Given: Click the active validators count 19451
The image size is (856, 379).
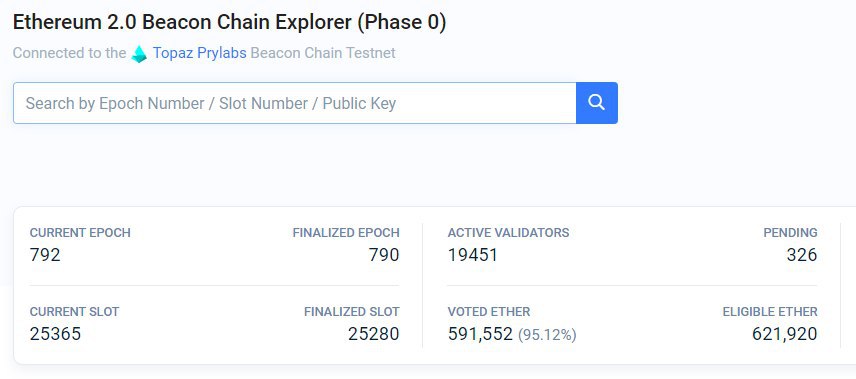Looking at the screenshot, I should [x=473, y=255].
